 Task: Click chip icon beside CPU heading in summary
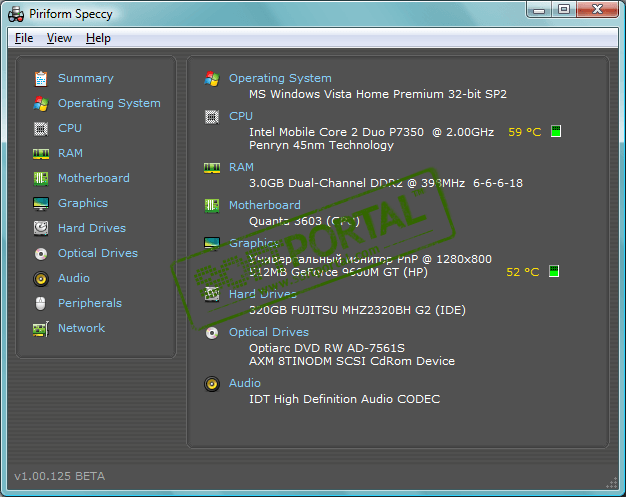[212, 117]
